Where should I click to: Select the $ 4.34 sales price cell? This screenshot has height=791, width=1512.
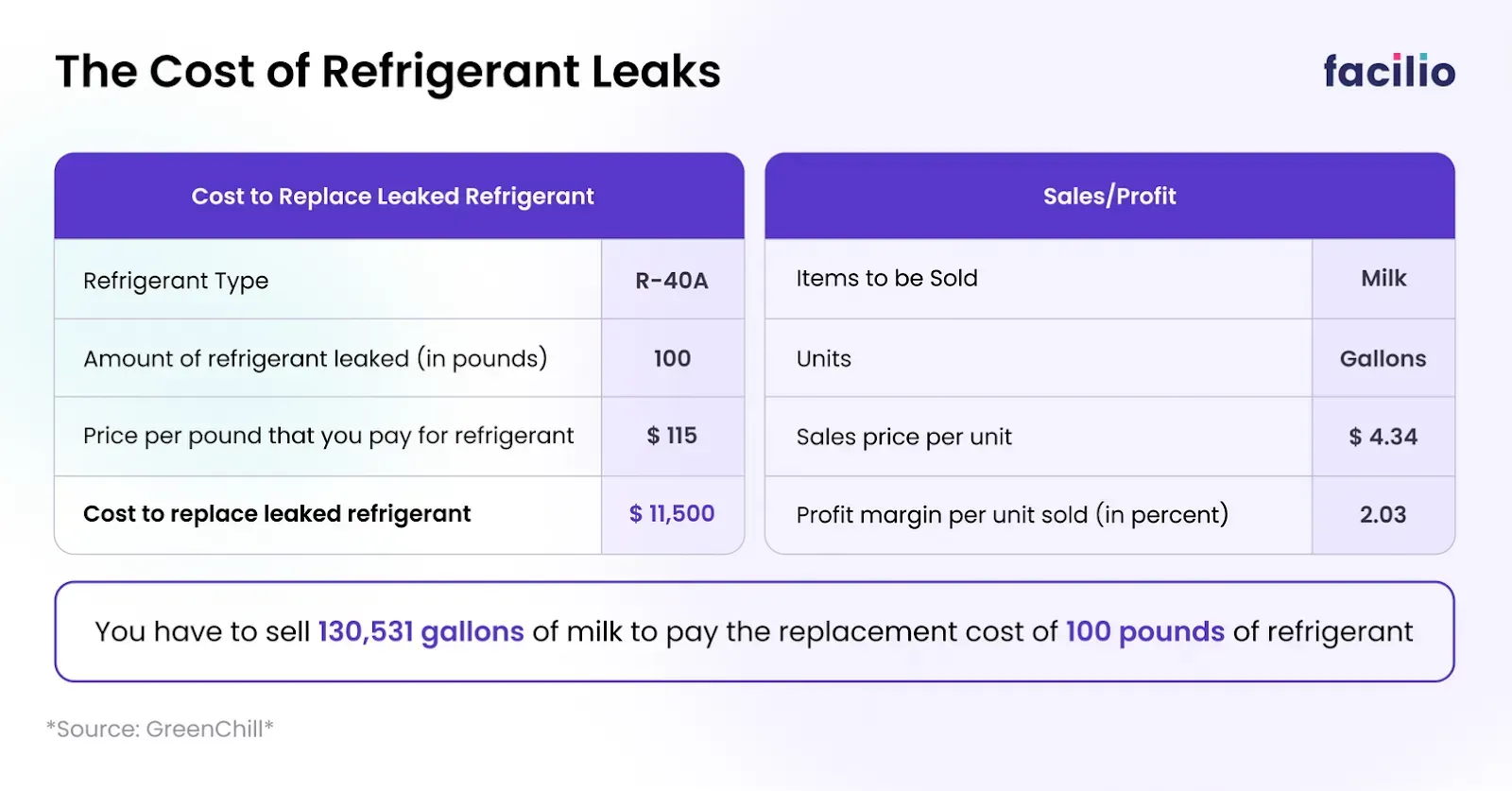[x=1383, y=437]
